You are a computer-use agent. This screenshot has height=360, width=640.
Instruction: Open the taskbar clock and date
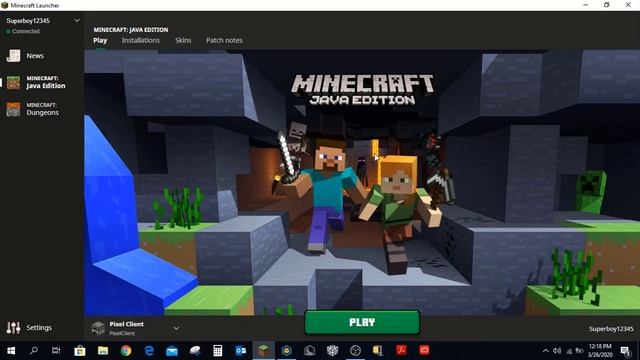[600, 351]
